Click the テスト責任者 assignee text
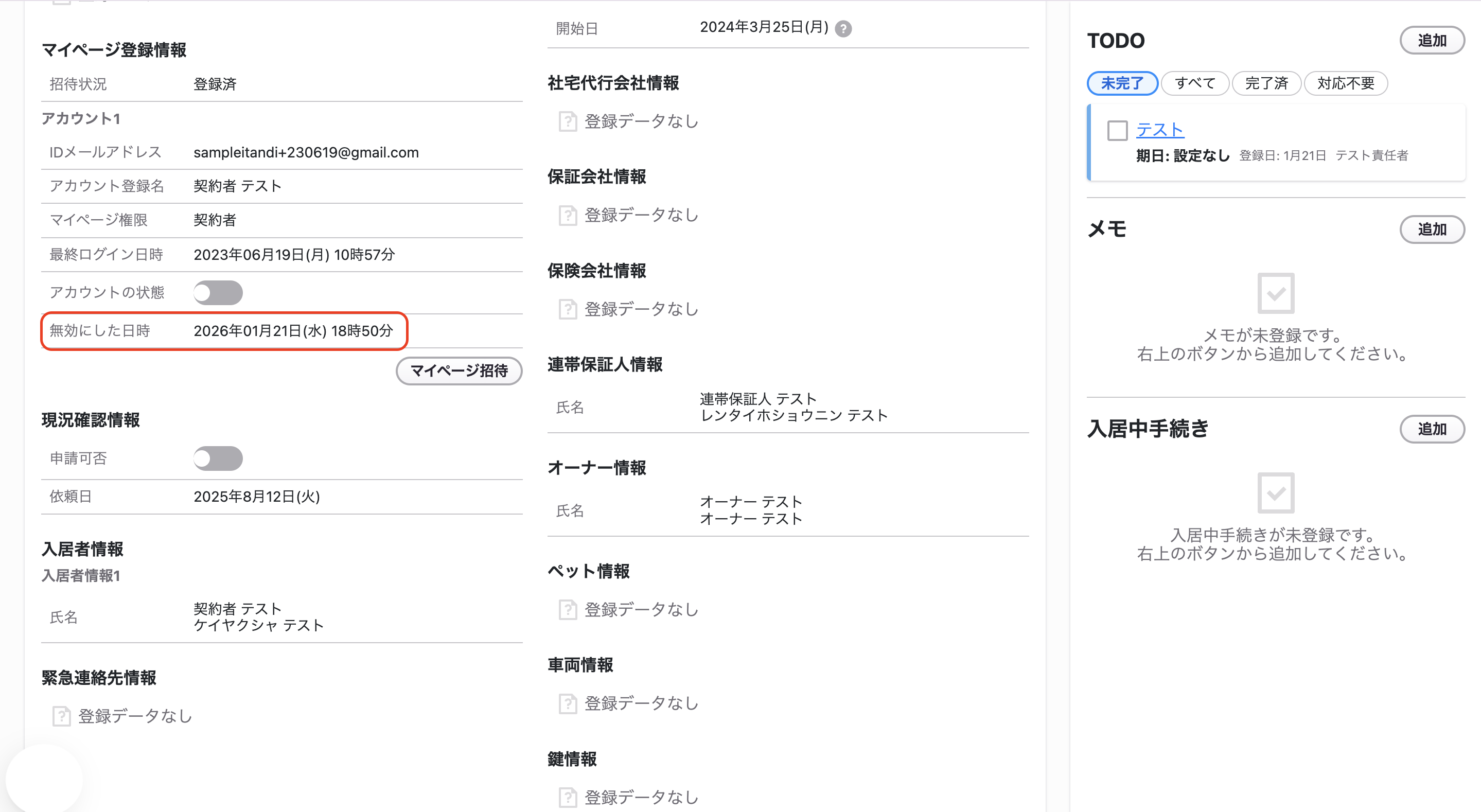 point(1372,155)
